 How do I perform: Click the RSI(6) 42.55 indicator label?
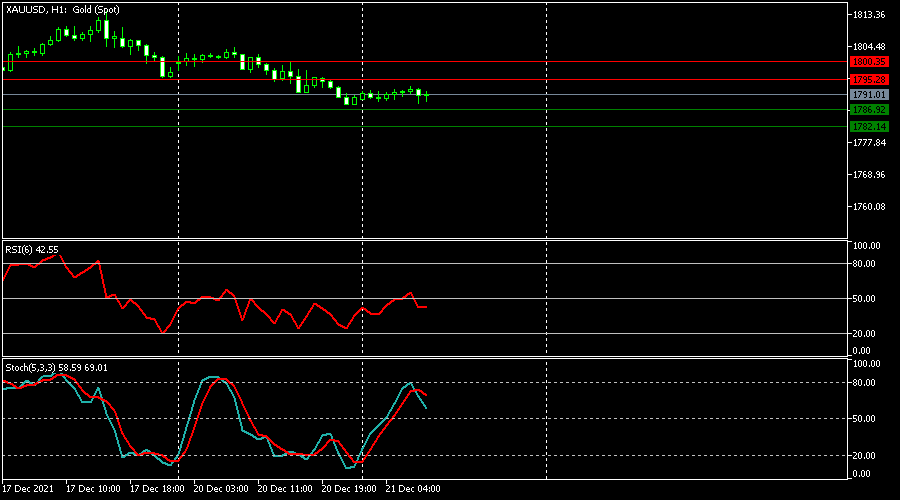coord(32,250)
